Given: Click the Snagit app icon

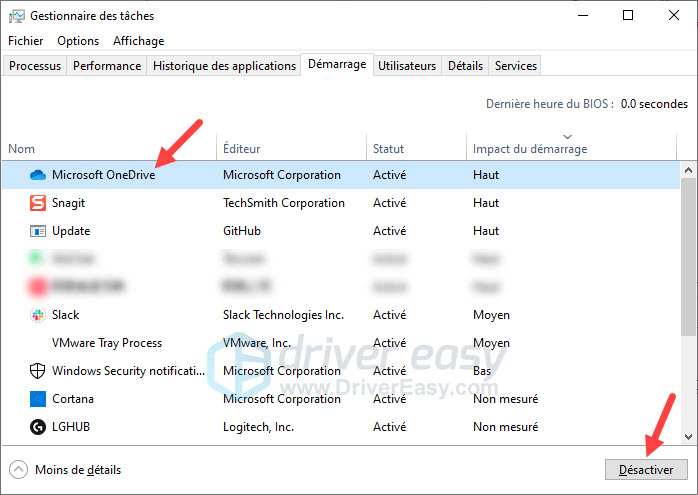Looking at the screenshot, I should pyautogui.click(x=38, y=203).
